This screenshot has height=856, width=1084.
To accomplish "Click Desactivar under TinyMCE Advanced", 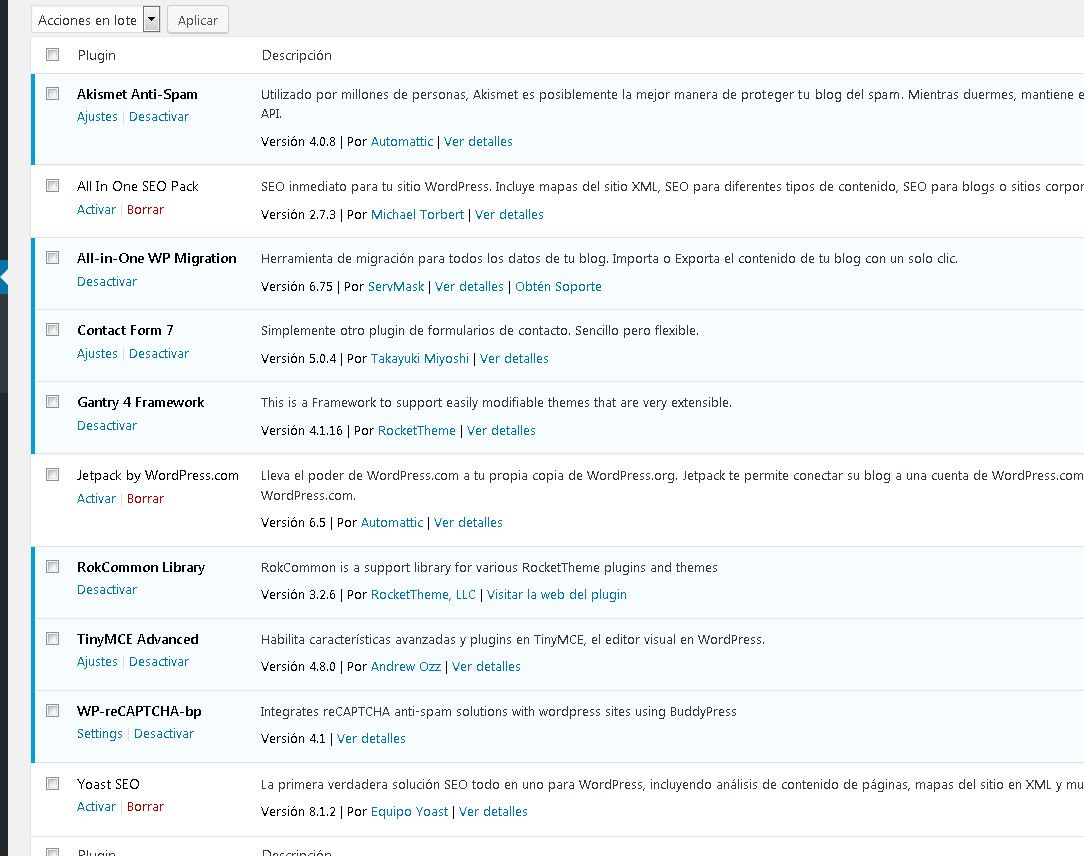I will click(x=158, y=661).
